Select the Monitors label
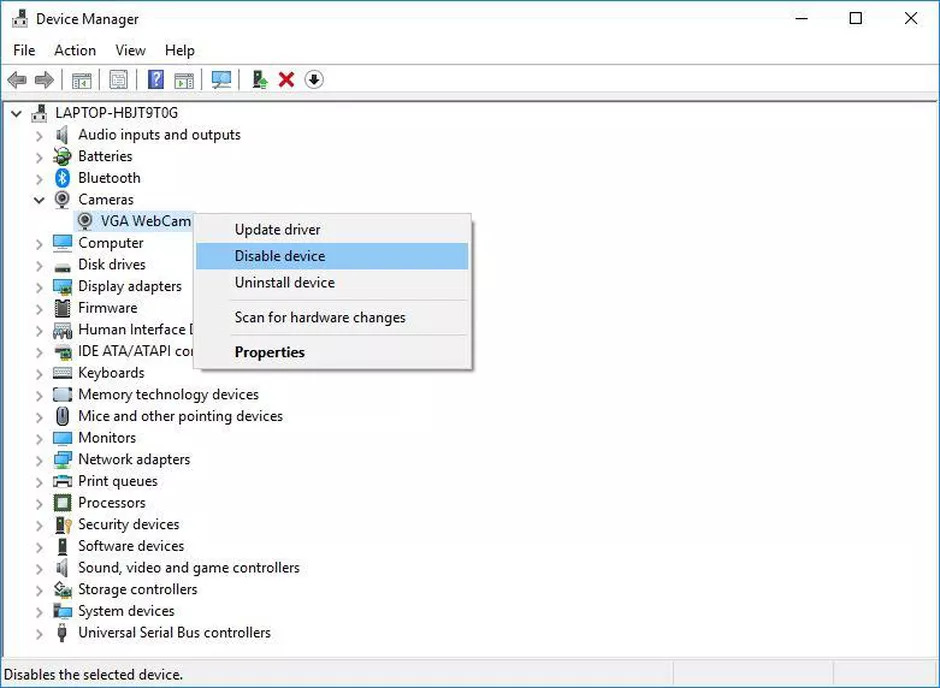The height and width of the screenshot is (688, 940). tap(107, 438)
